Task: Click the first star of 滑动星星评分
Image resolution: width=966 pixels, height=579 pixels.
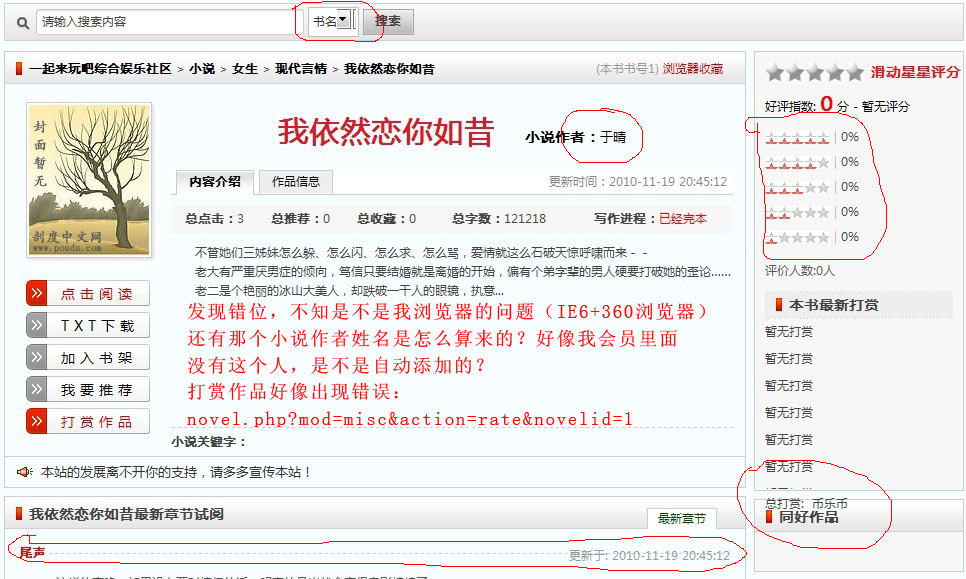Action: point(775,73)
